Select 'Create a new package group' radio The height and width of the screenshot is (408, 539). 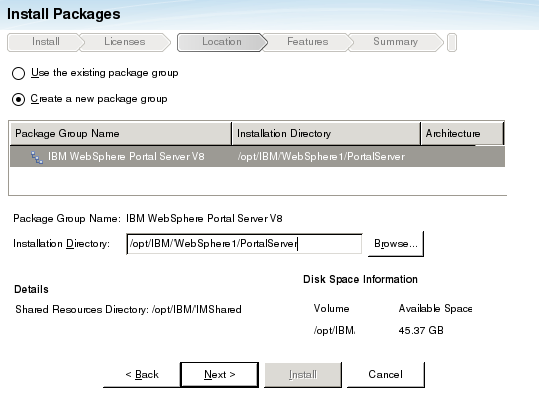point(18,99)
